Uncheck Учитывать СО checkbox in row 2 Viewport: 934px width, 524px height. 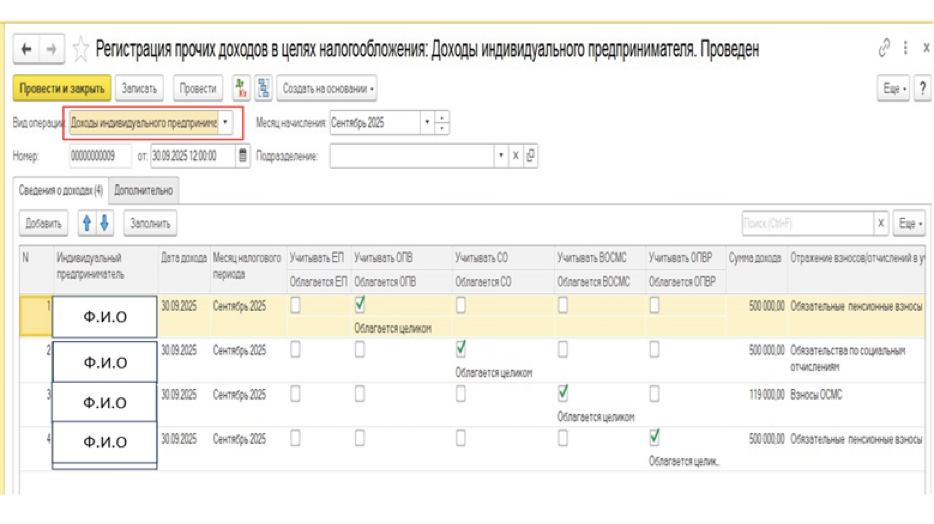461,349
